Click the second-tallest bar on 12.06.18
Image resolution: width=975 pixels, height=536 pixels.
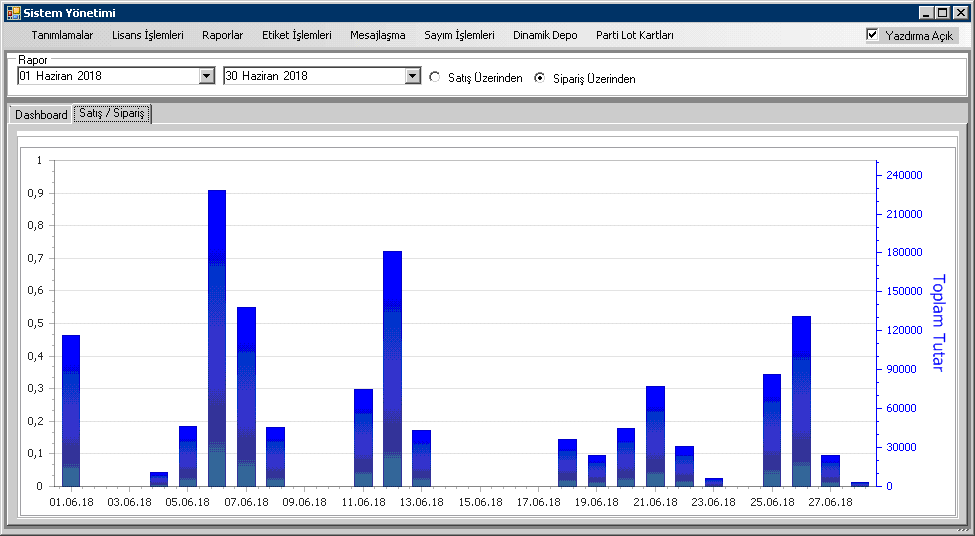point(392,369)
